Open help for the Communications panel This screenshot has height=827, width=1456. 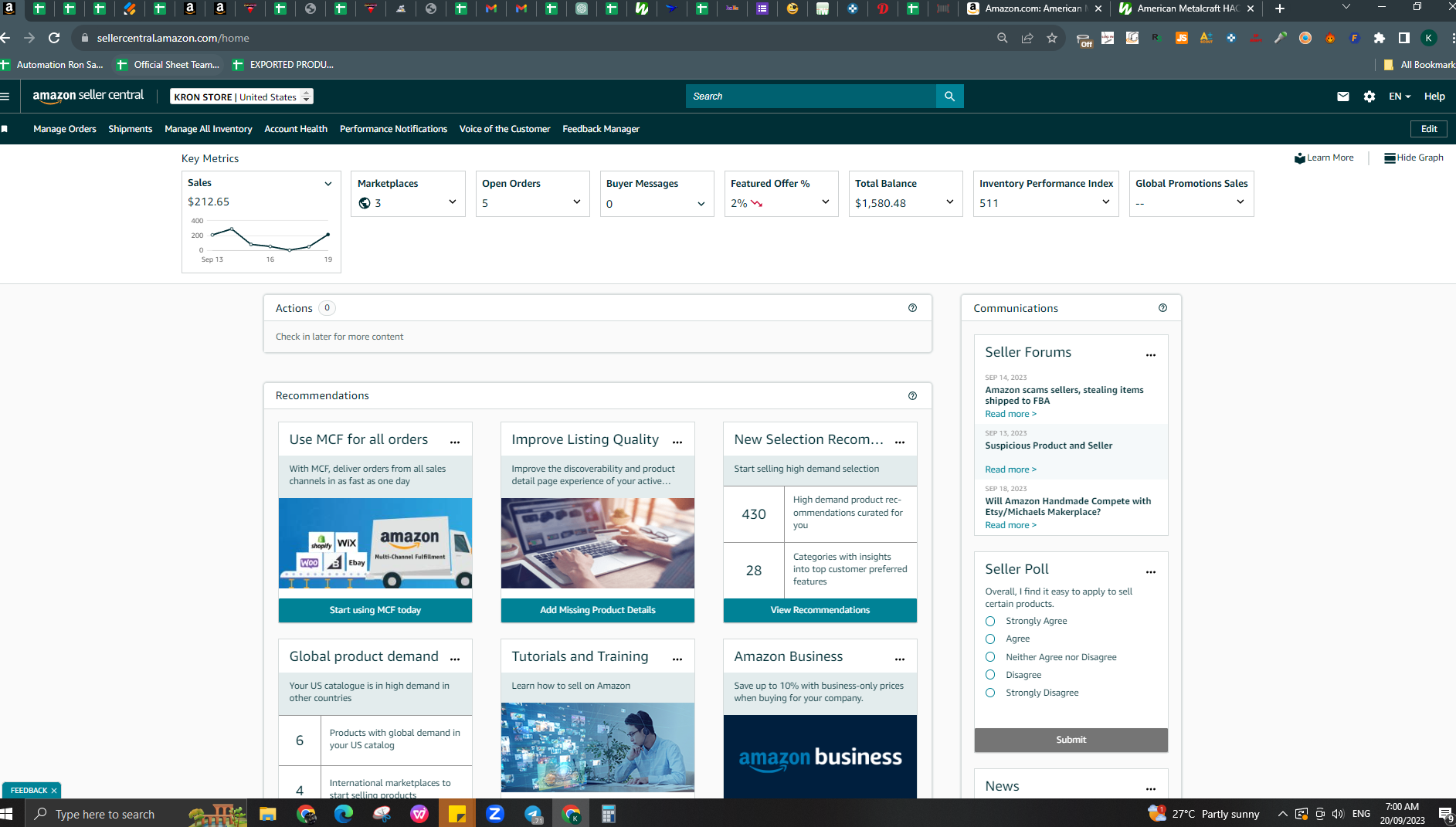[x=1163, y=308]
